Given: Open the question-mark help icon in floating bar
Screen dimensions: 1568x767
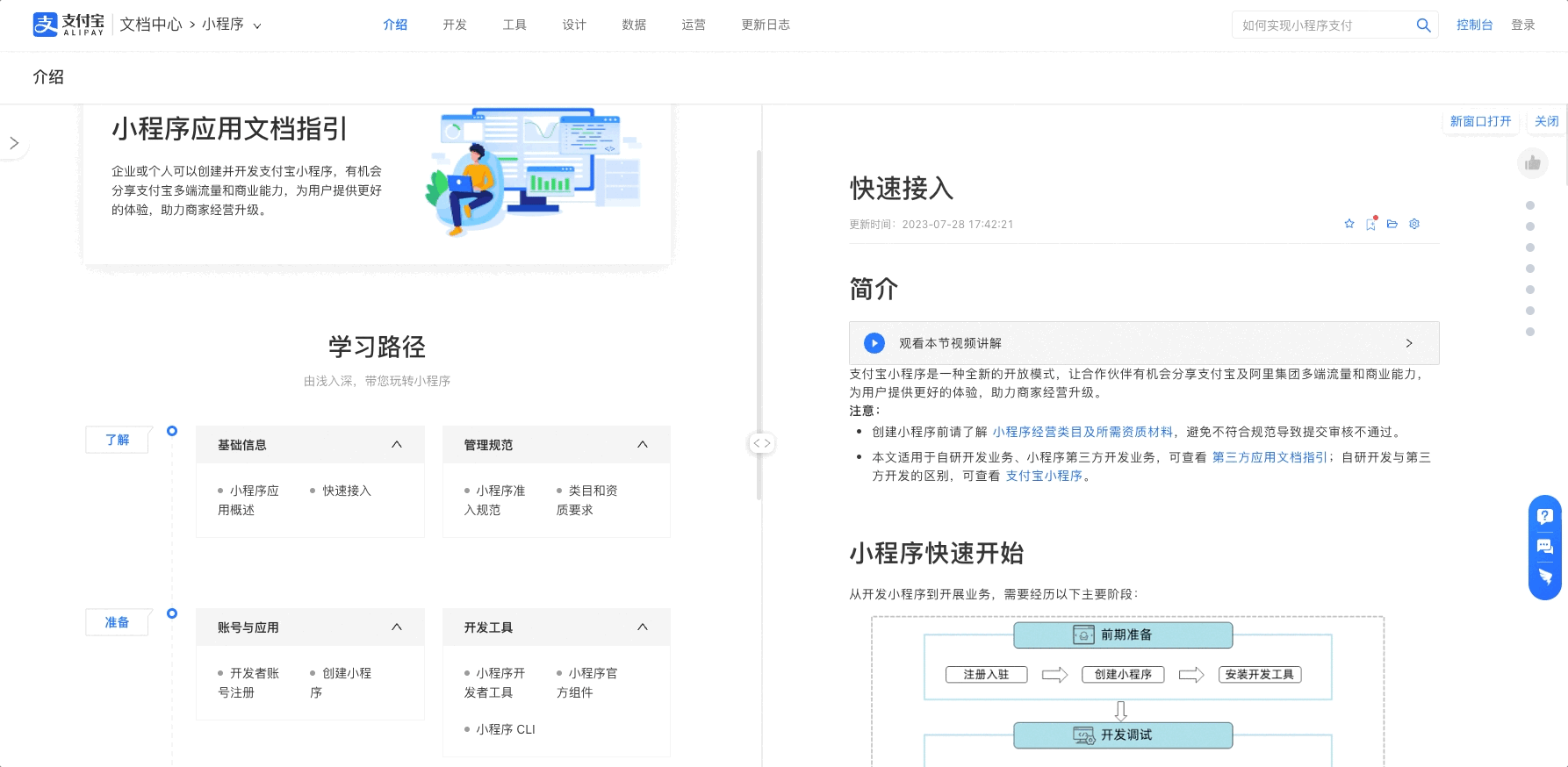Looking at the screenshot, I should (x=1545, y=517).
